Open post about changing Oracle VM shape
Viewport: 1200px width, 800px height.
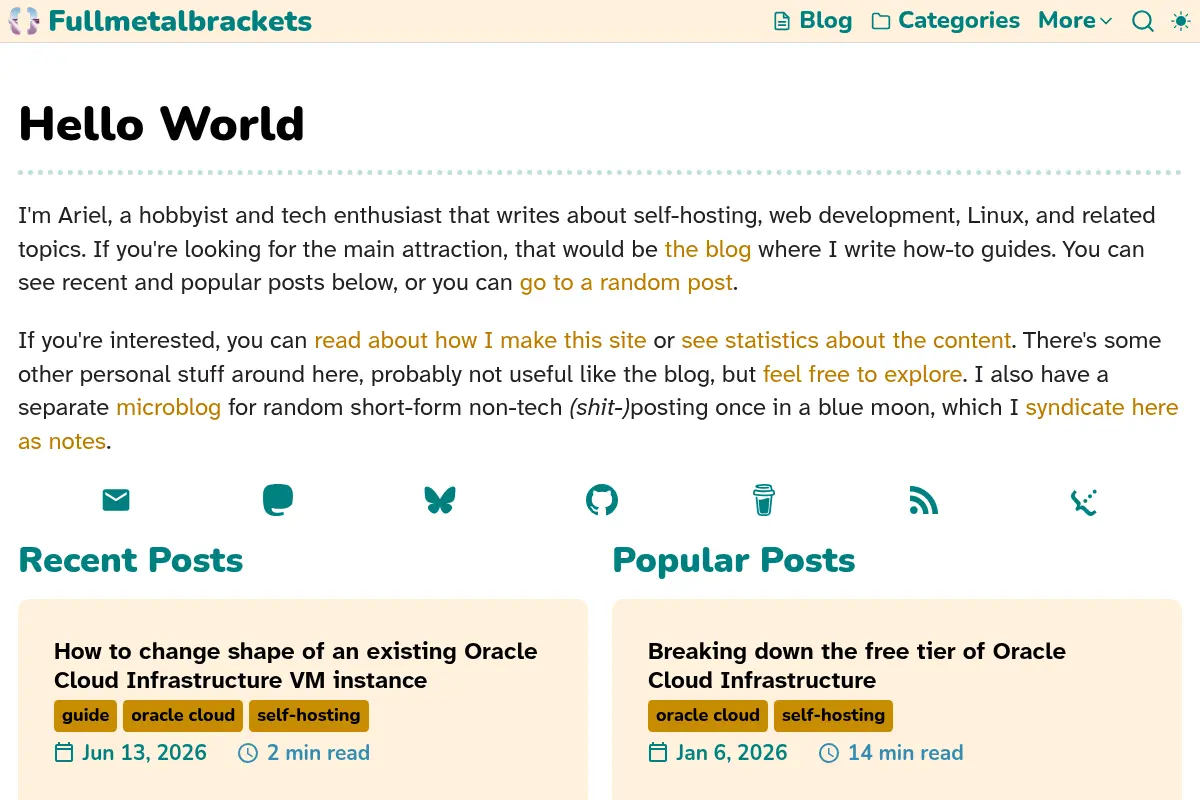pyautogui.click(x=296, y=666)
